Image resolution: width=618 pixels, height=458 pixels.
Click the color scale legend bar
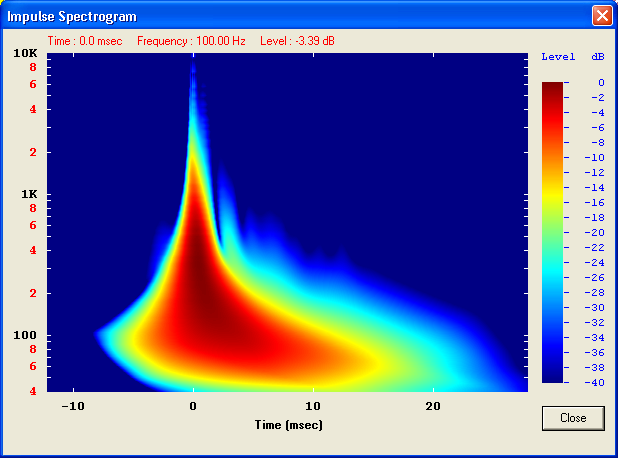click(x=553, y=233)
